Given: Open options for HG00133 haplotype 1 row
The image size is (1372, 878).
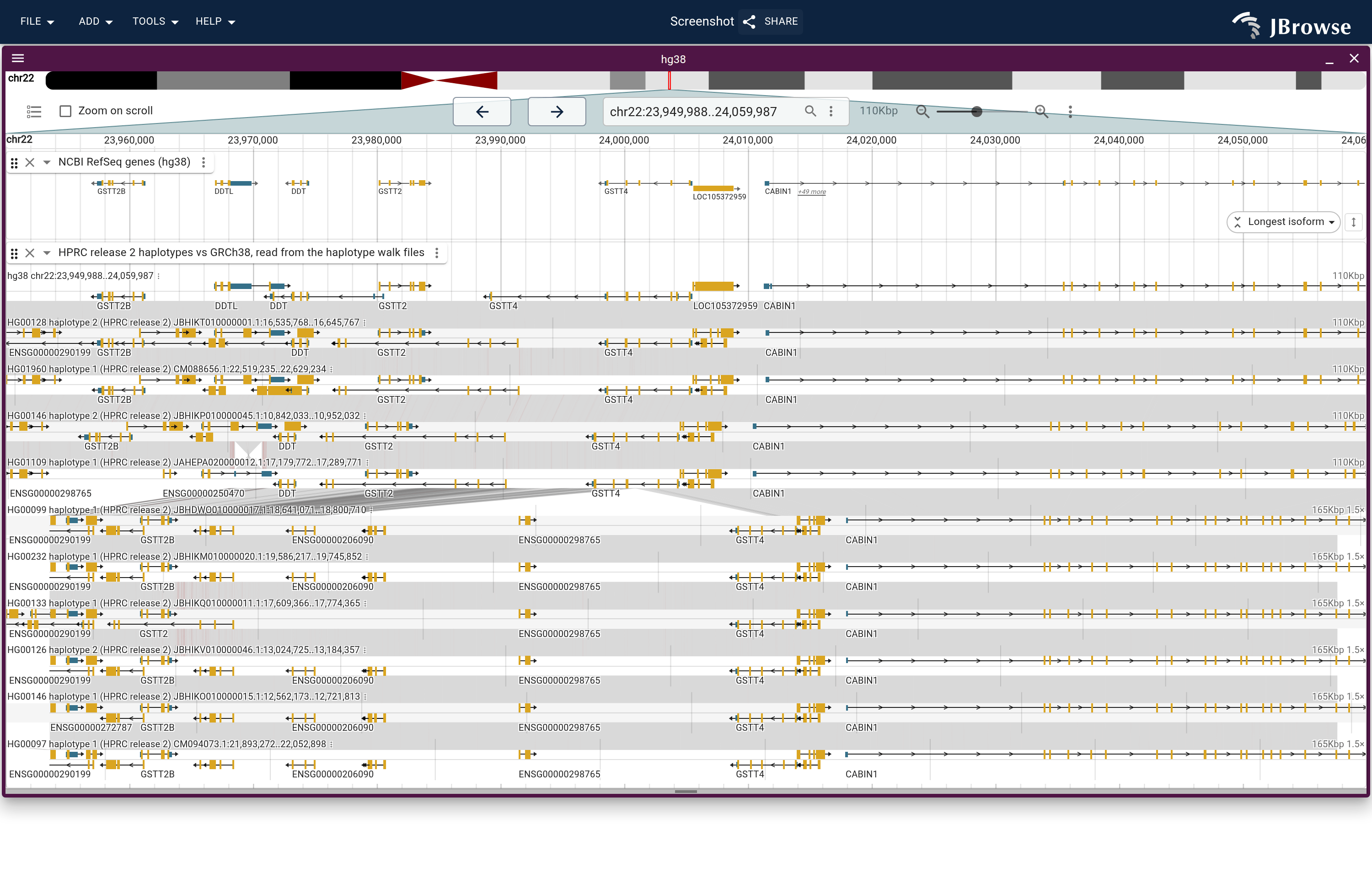Looking at the screenshot, I should (365, 603).
